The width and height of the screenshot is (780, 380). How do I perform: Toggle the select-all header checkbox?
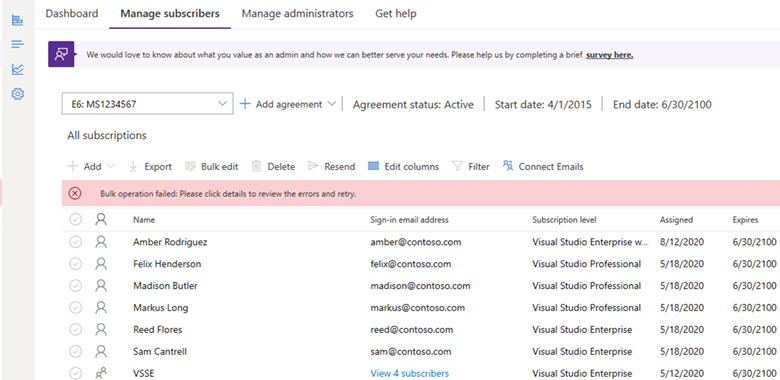coord(75,220)
